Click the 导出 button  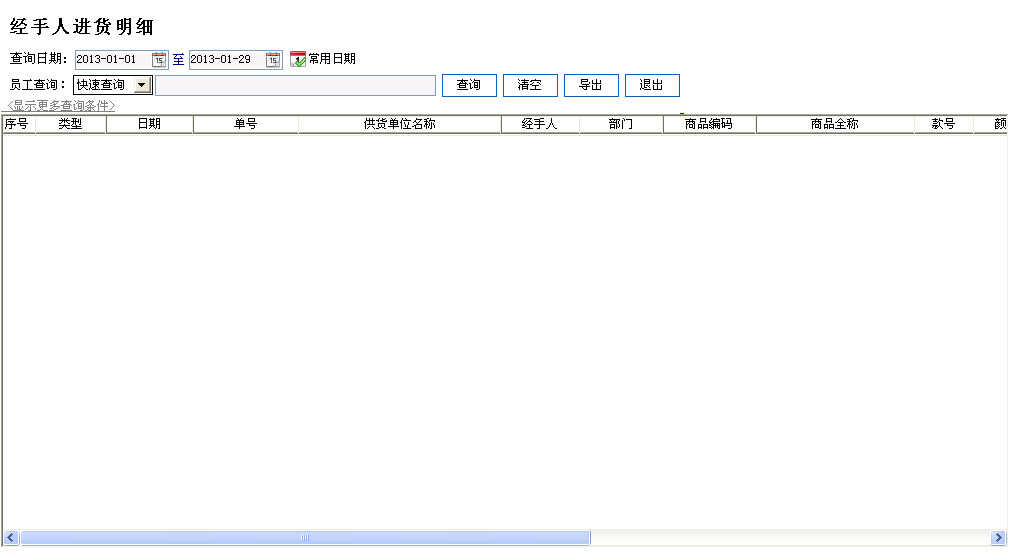[x=591, y=85]
